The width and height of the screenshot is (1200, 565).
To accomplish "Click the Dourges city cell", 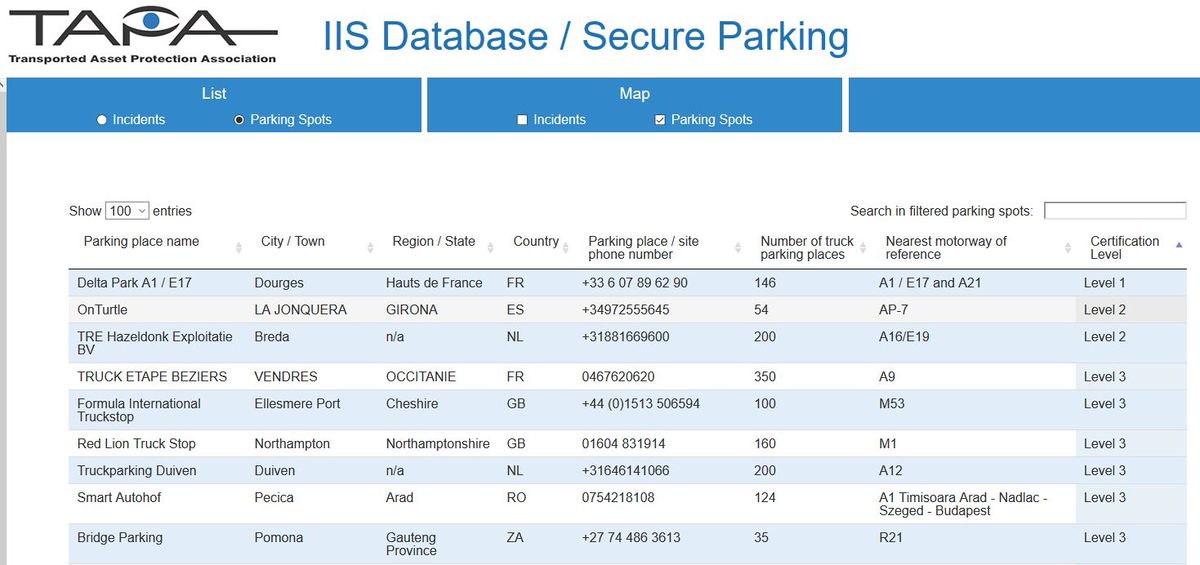I will click(279, 283).
